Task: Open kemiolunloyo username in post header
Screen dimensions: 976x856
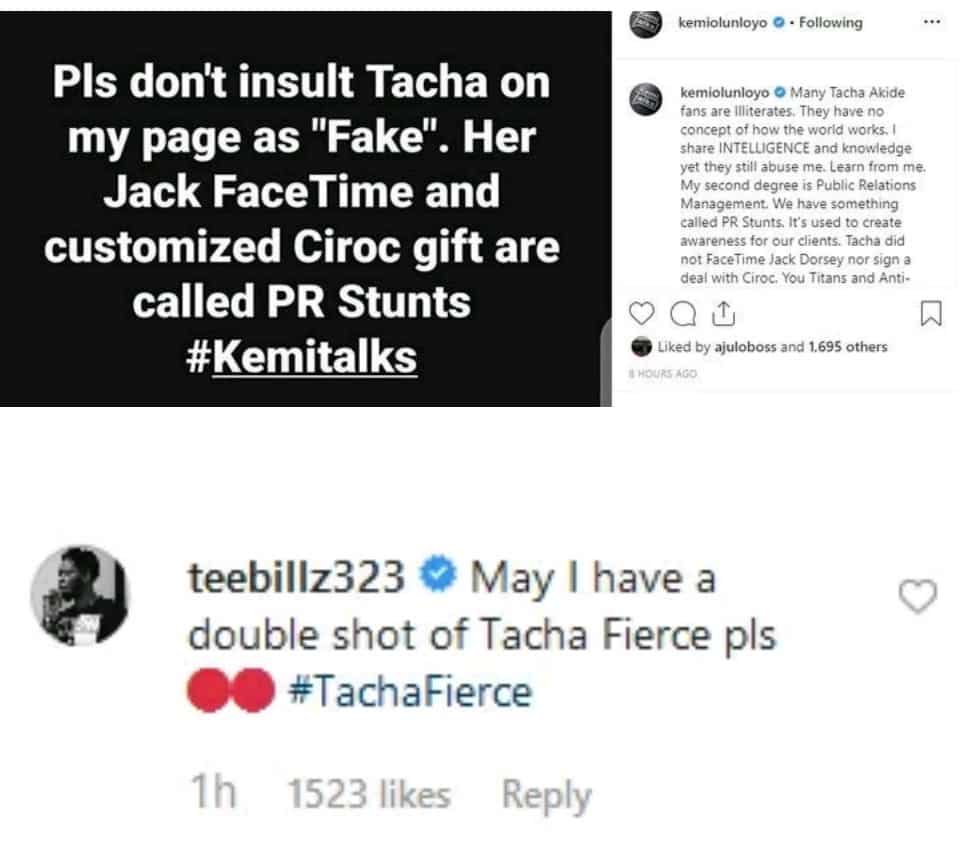Action: [722, 23]
